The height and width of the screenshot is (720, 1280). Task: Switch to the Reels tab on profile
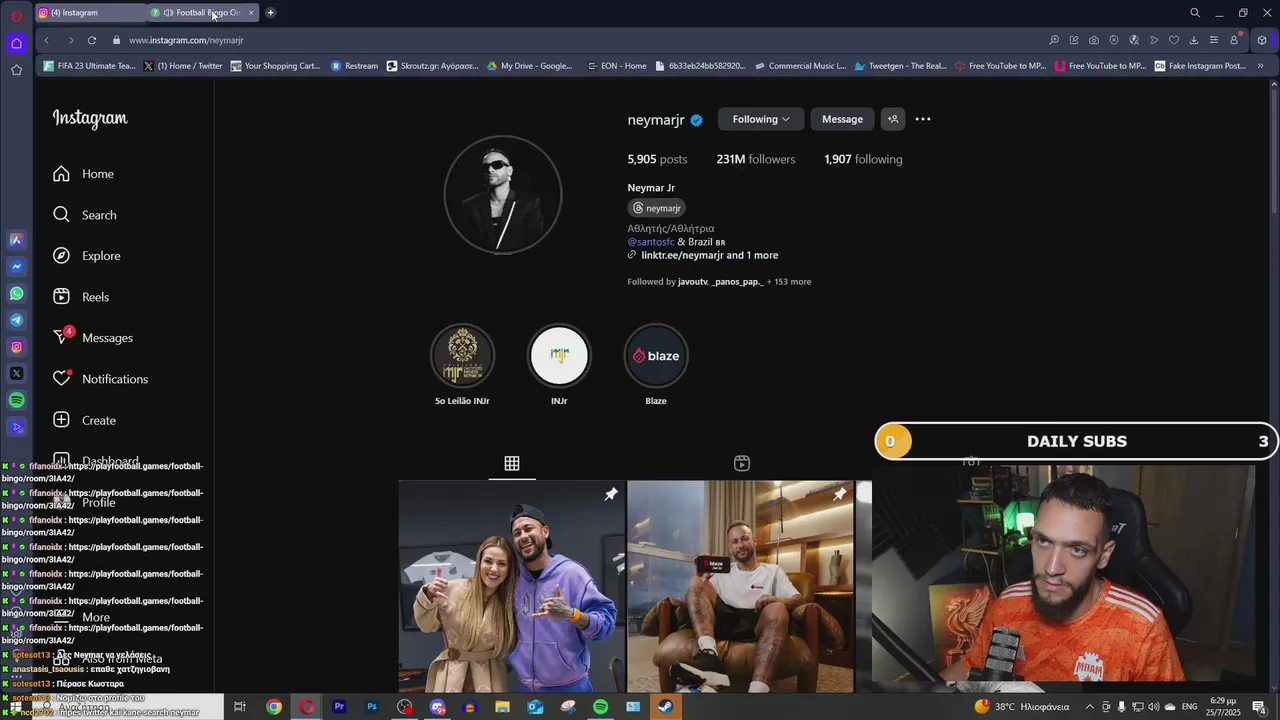click(742, 463)
